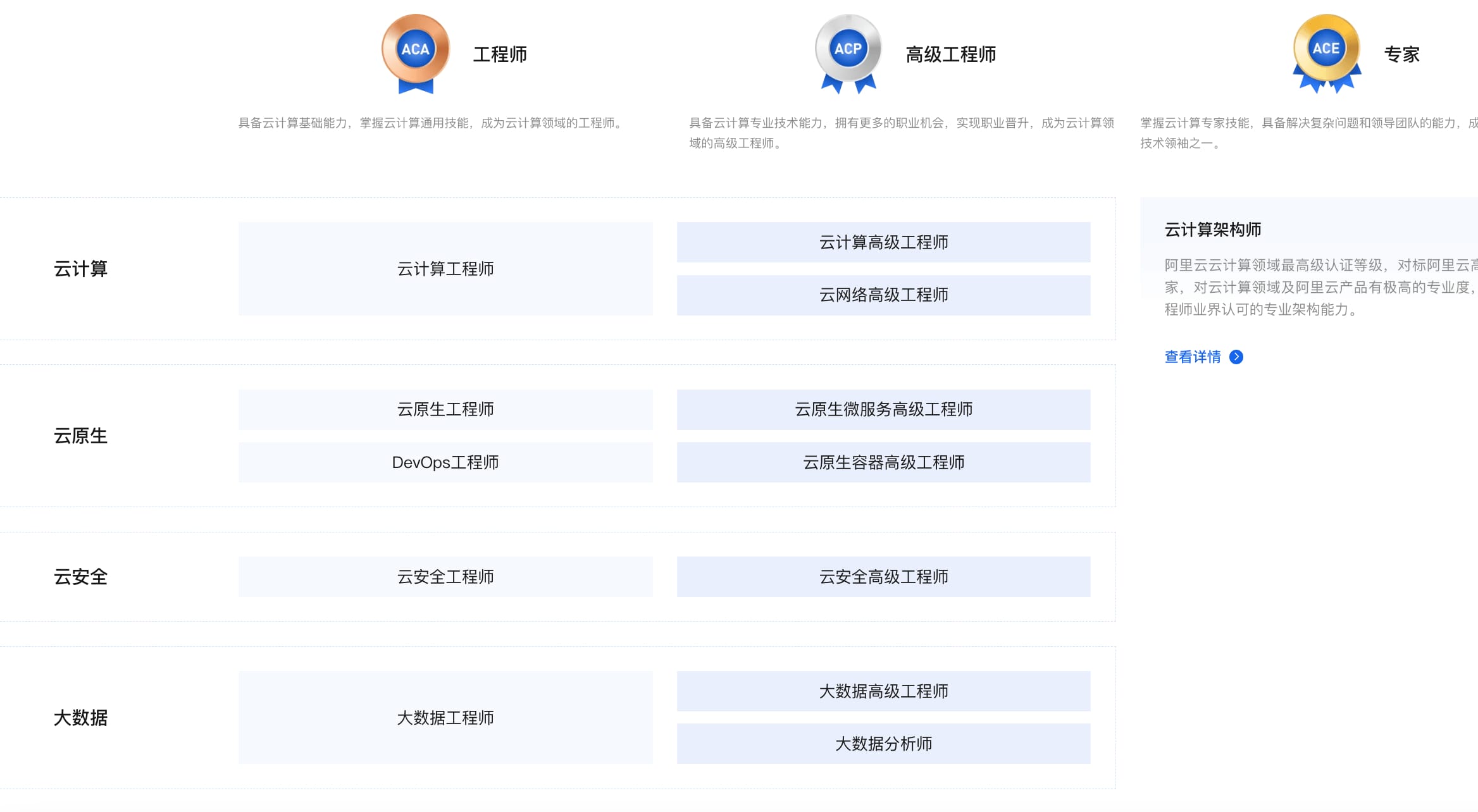Open the DevOps工程师 certification
The height and width of the screenshot is (812, 1478).
tap(445, 462)
